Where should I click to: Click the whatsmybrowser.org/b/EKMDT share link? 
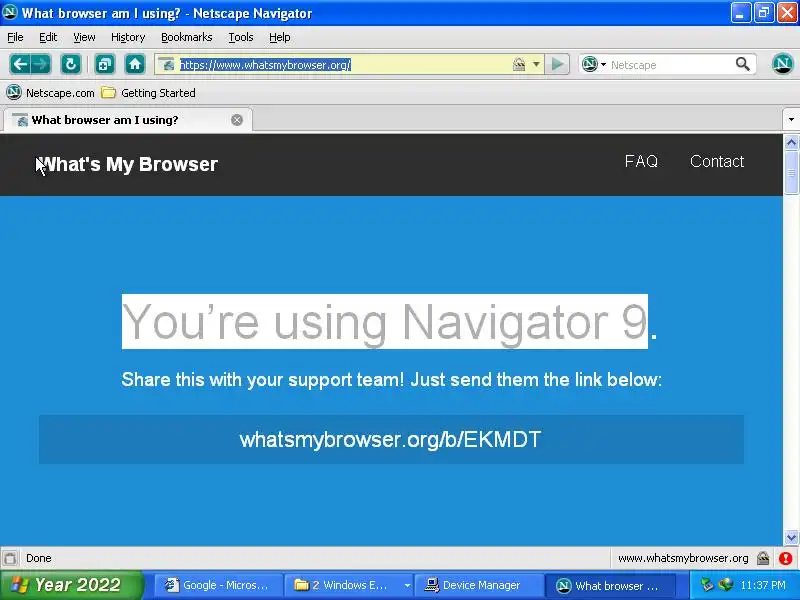pyautogui.click(x=391, y=439)
